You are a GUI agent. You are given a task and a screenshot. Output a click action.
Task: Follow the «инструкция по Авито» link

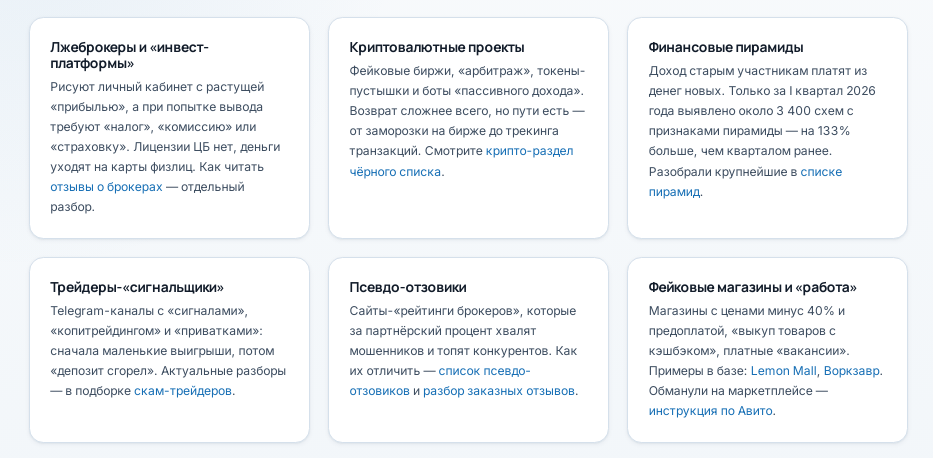[710, 410]
